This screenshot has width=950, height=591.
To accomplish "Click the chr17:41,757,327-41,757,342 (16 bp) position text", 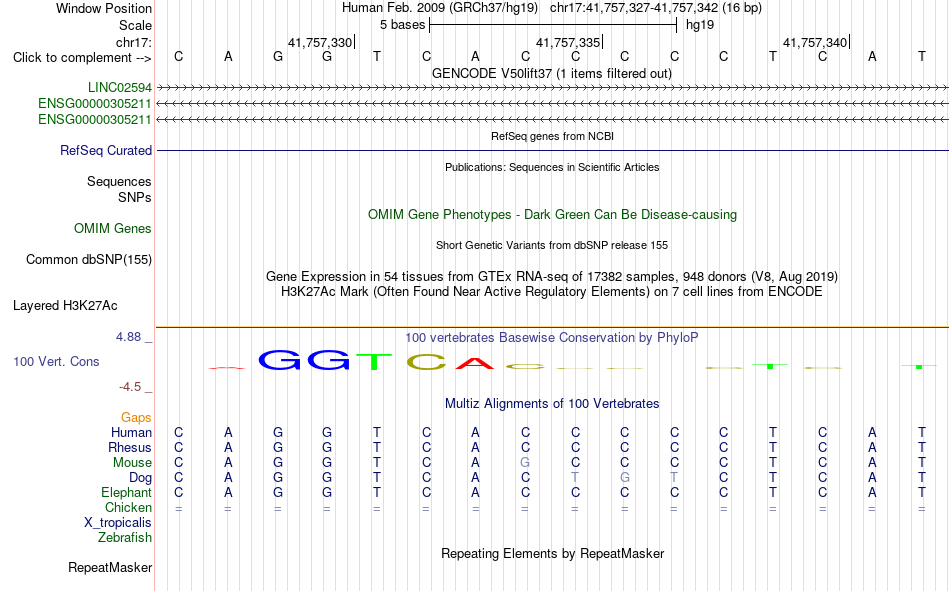I will pyautogui.click(x=656, y=8).
